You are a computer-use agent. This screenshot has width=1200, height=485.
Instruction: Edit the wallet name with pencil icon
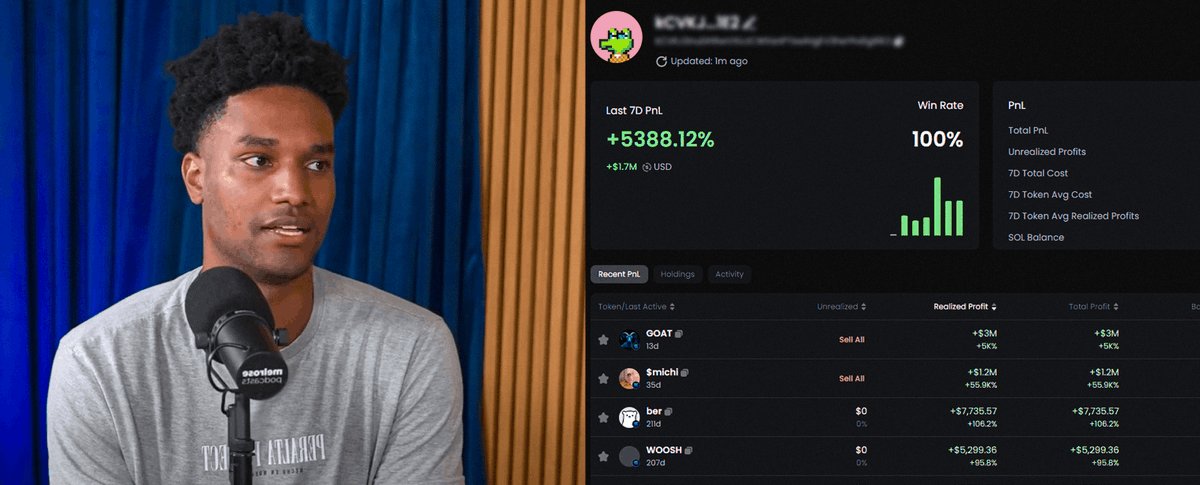pyautogui.click(x=749, y=20)
